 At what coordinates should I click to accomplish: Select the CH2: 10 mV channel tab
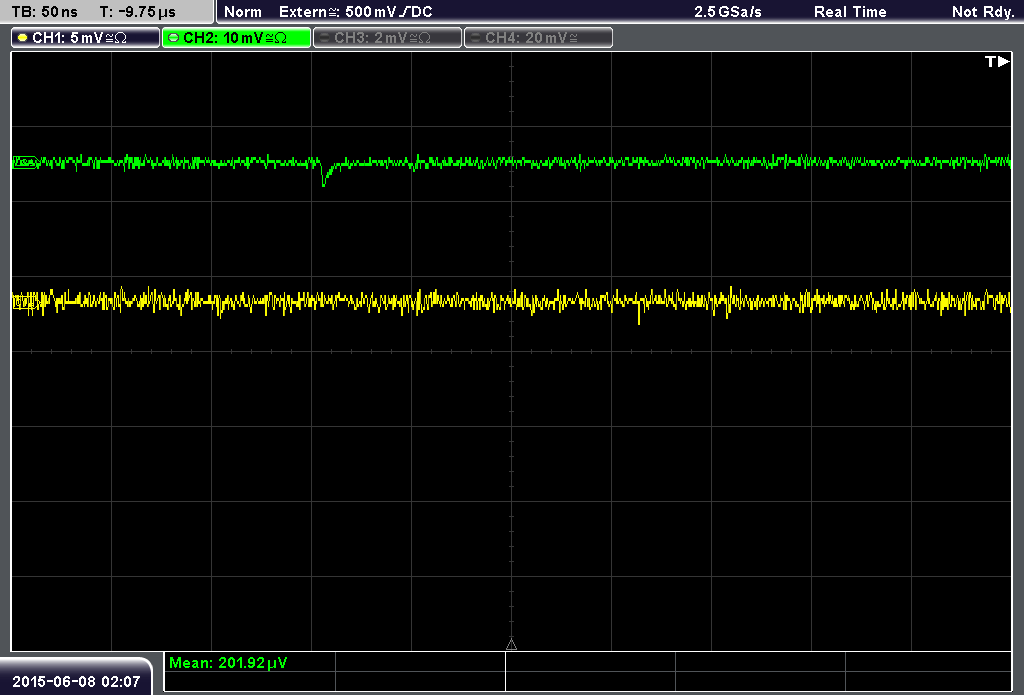coord(236,38)
